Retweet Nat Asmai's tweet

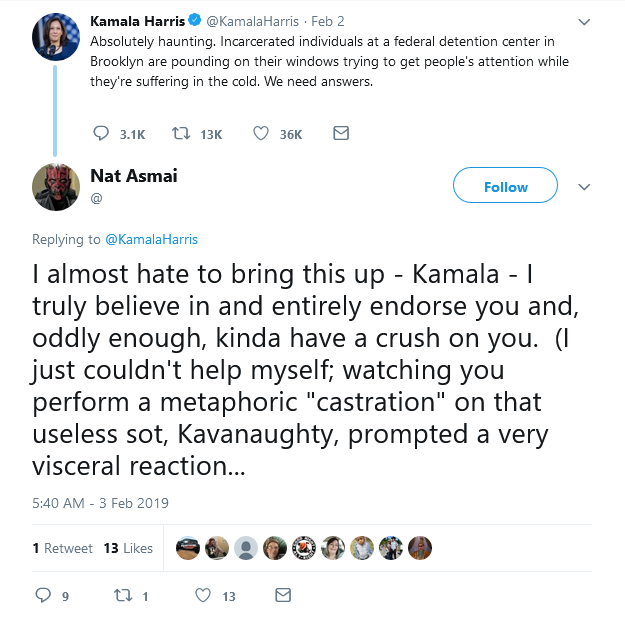tap(123, 596)
